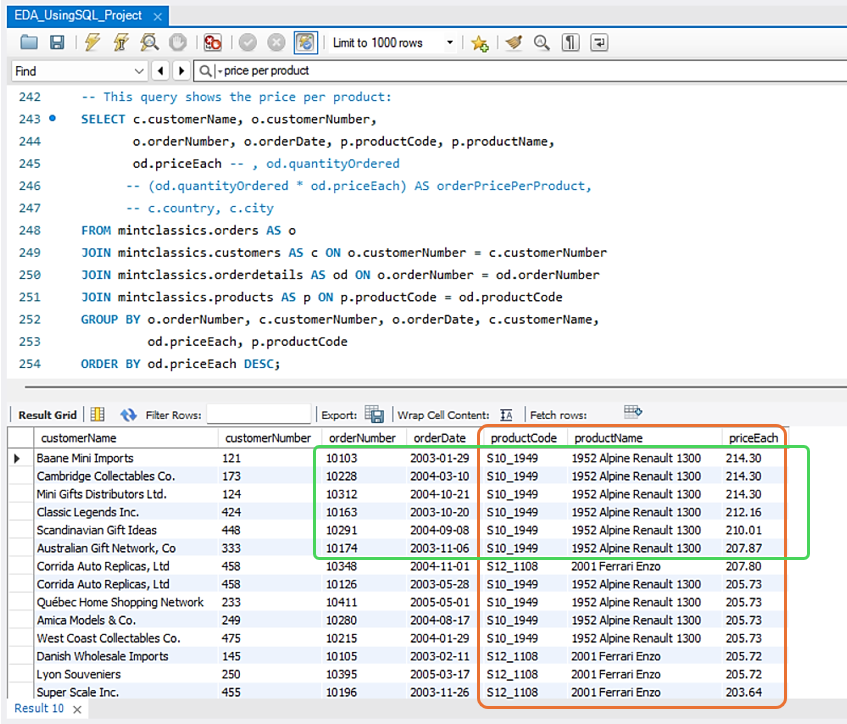Click the priceEach column header

pyautogui.click(x=753, y=438)
